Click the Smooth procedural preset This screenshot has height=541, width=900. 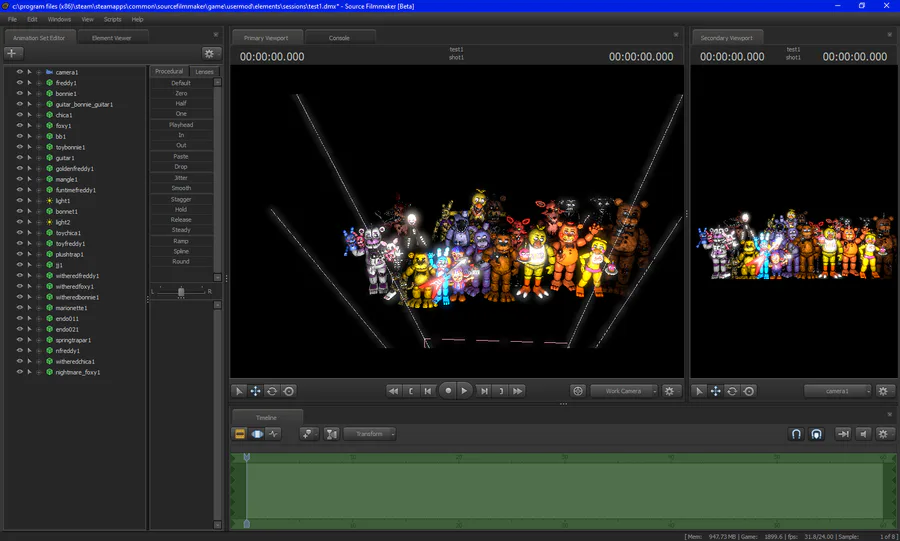[x=181, y=188]
